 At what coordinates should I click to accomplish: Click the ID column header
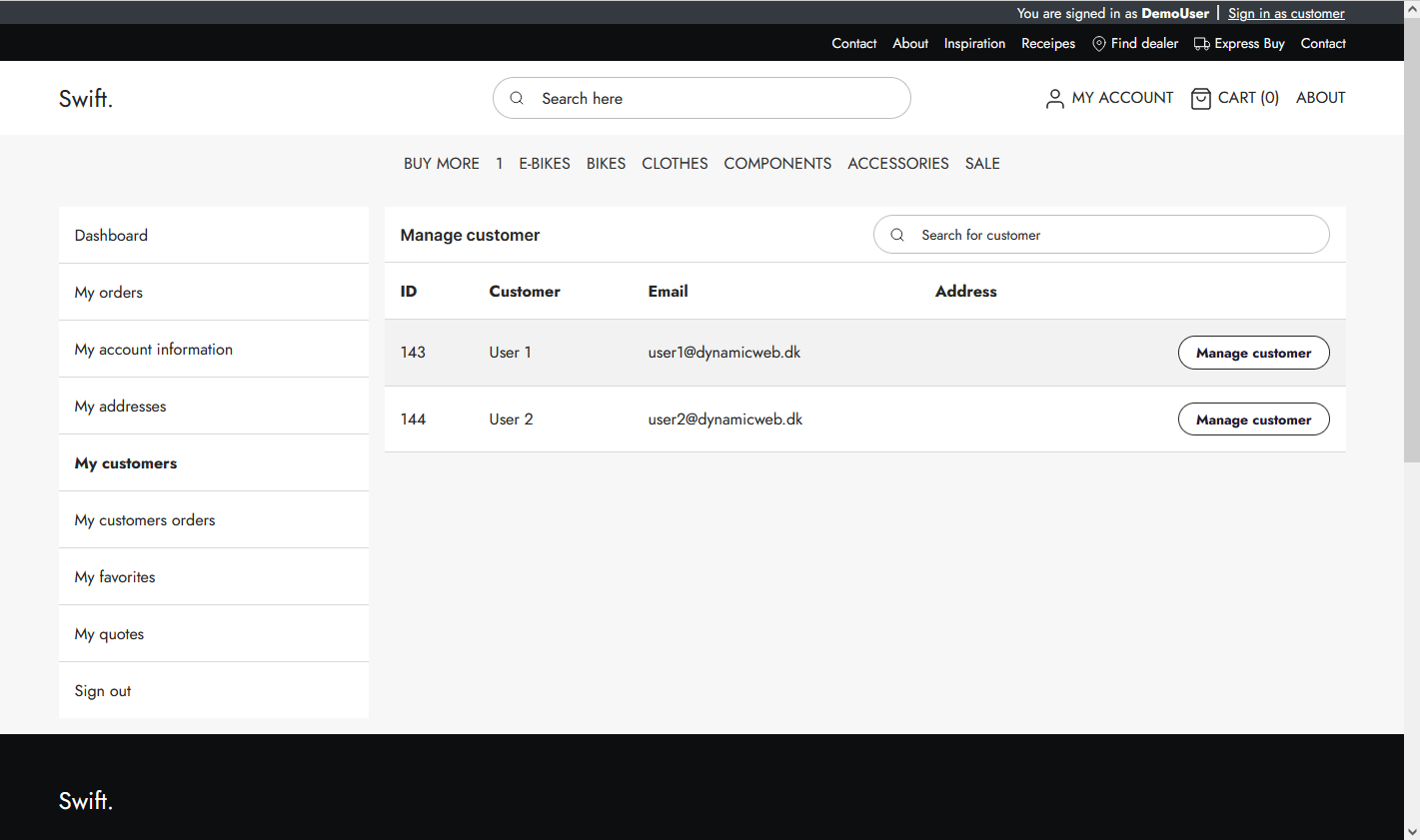[409, 292]
